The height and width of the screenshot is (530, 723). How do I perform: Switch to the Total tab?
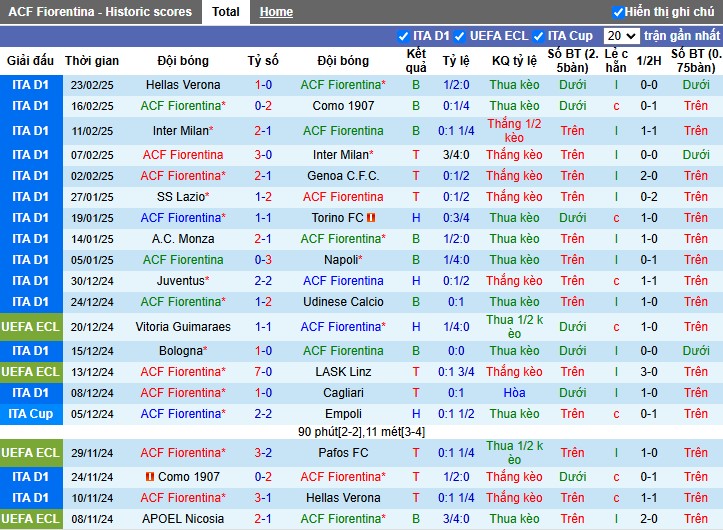[x=225, y=12]
